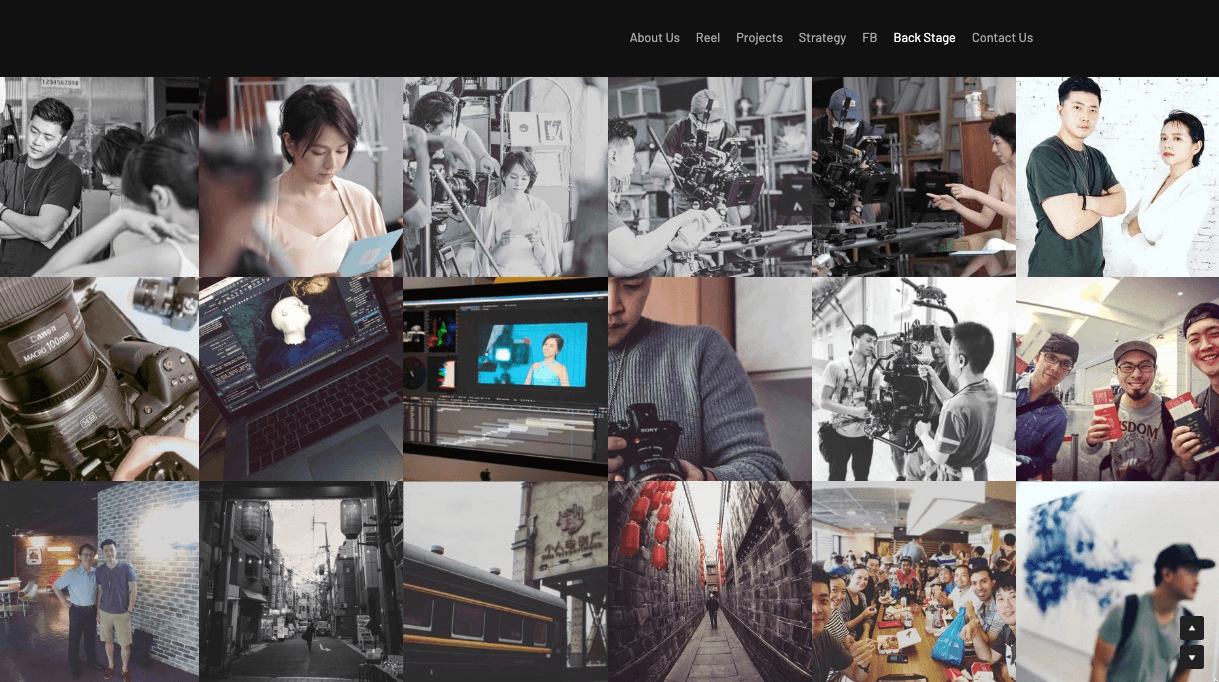
Task: Select the Back Stage menu item
Action: (x=924, y=38)
